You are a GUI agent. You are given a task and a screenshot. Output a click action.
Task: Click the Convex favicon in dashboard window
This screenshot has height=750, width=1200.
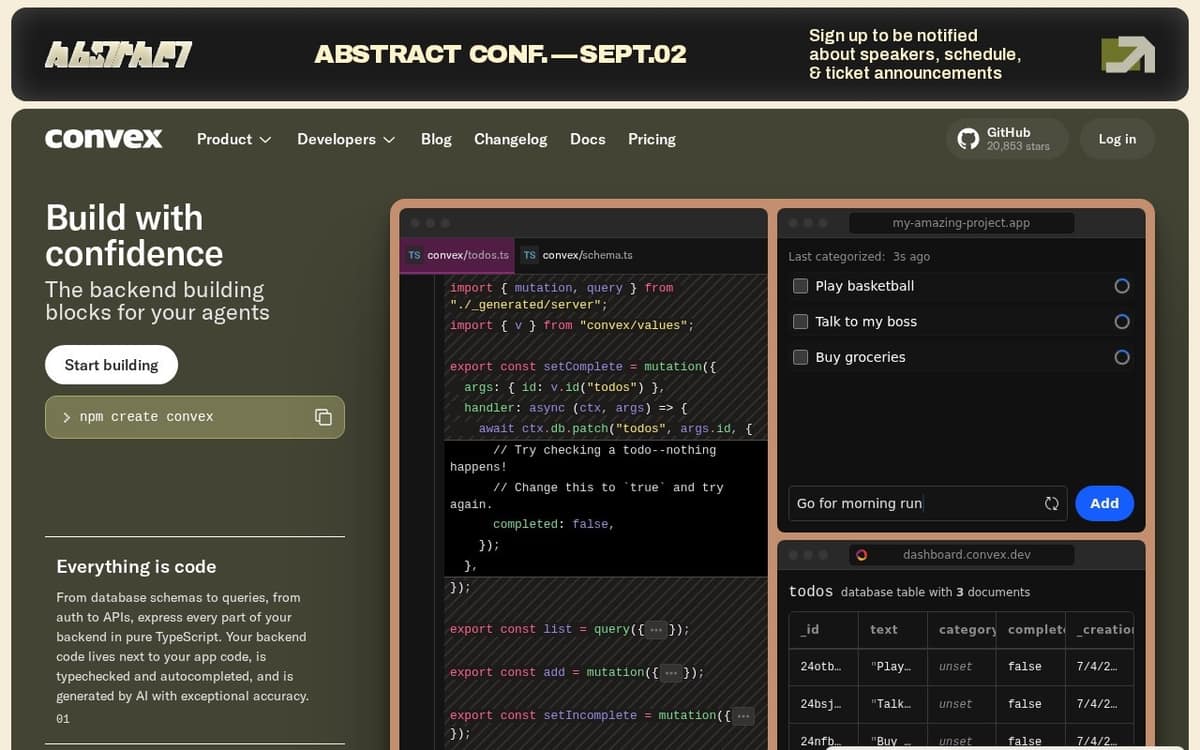(861, 555)
